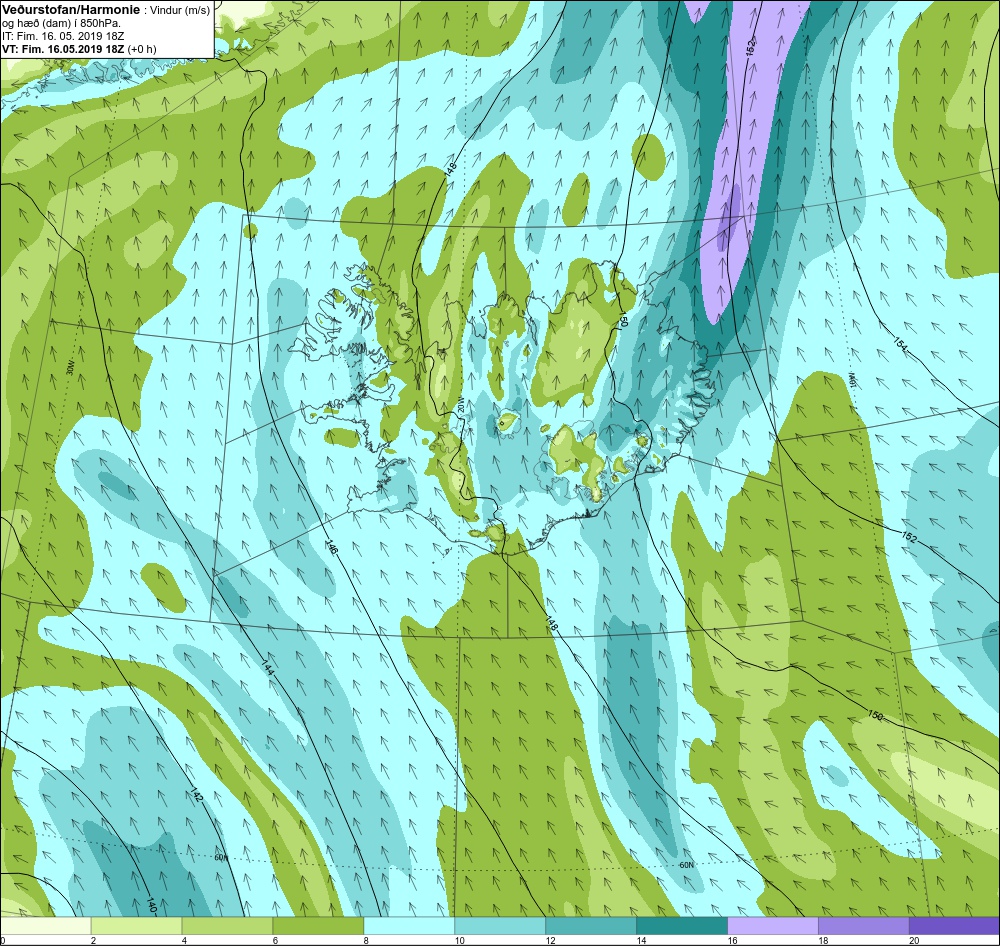Click the legend tick label "8"
Image resolution: width=1000 pixels, height=946 pixels.
tap(366, 940)
